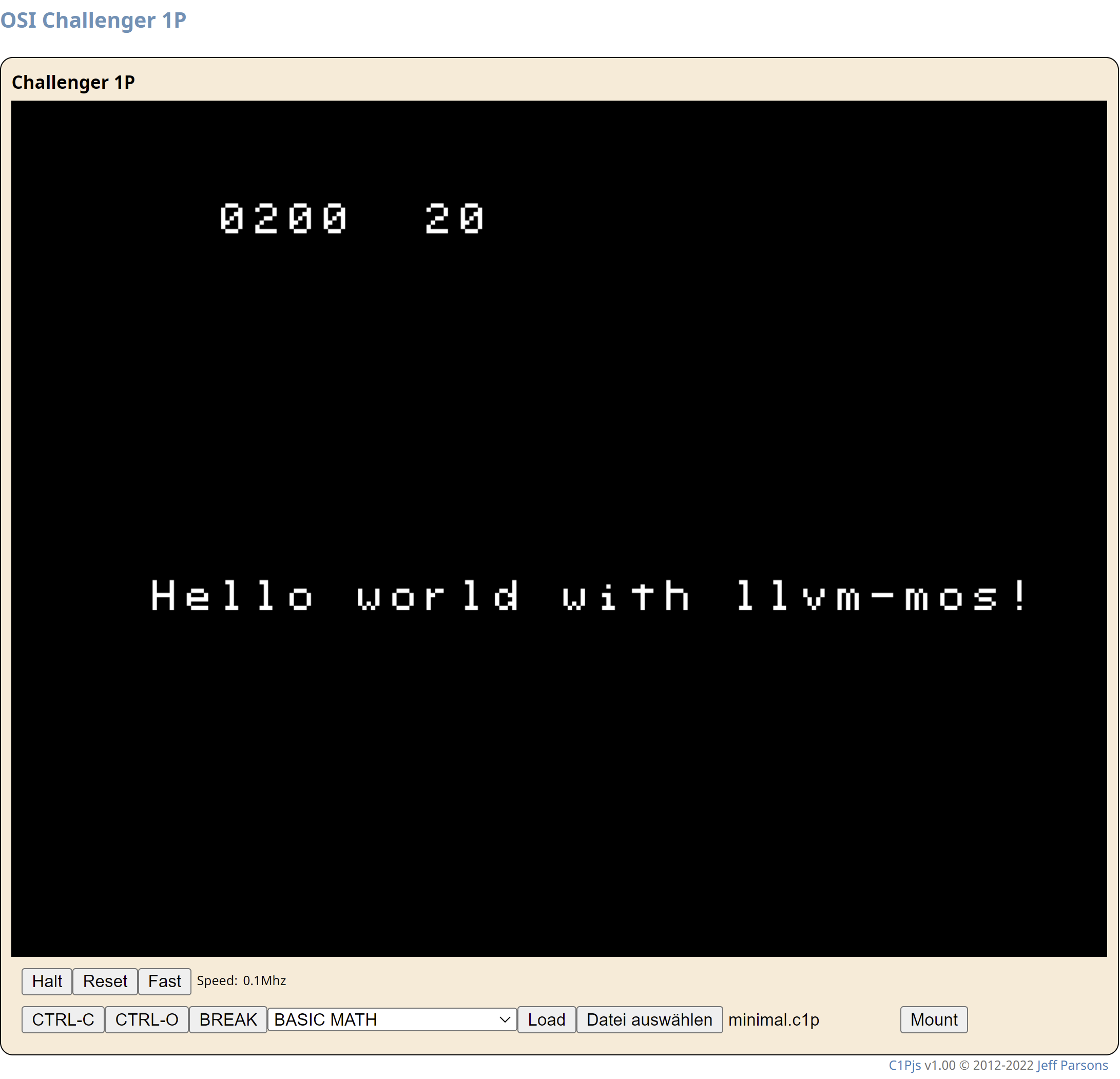Trigger the BREAK key button
This screenshot has height=1079, width=1120.
(228, 1019)
